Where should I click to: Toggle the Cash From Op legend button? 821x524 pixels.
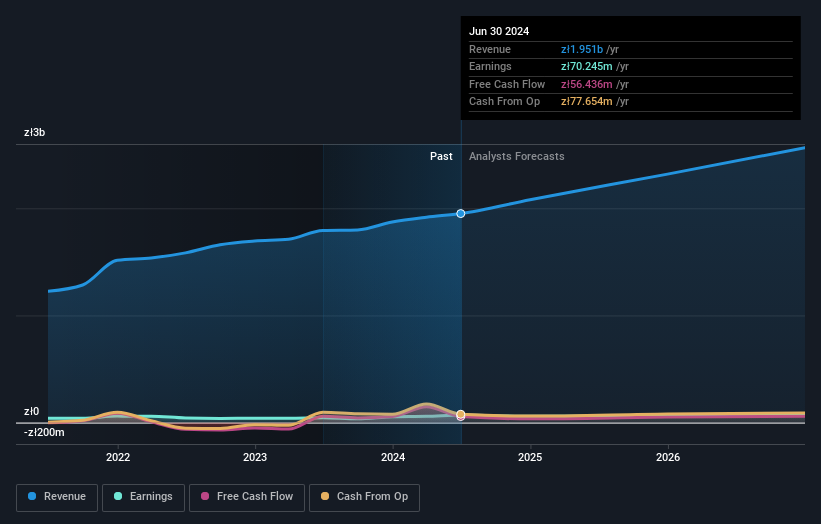pos(364,497)
